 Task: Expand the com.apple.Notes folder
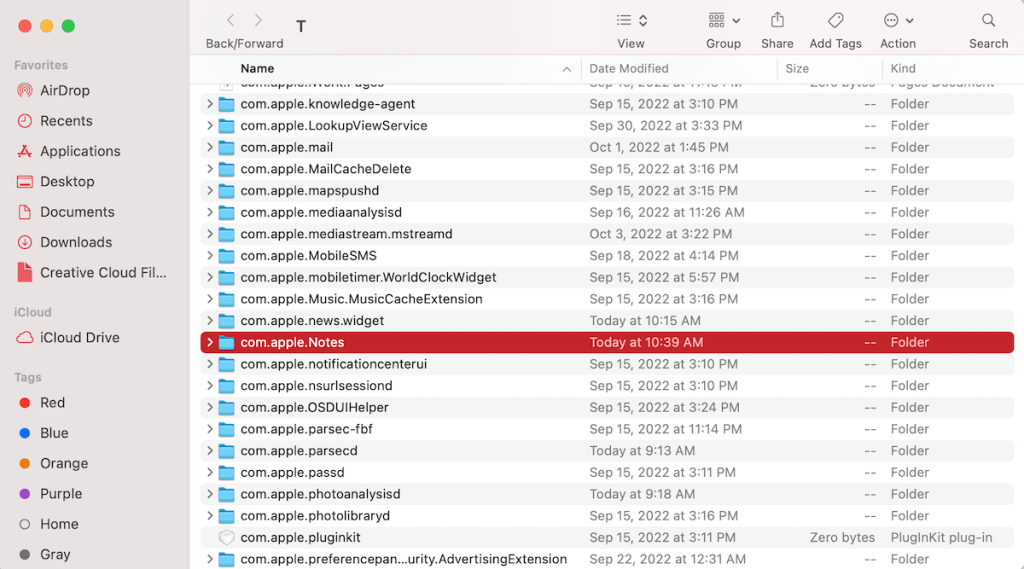click(x=210, y=342)
